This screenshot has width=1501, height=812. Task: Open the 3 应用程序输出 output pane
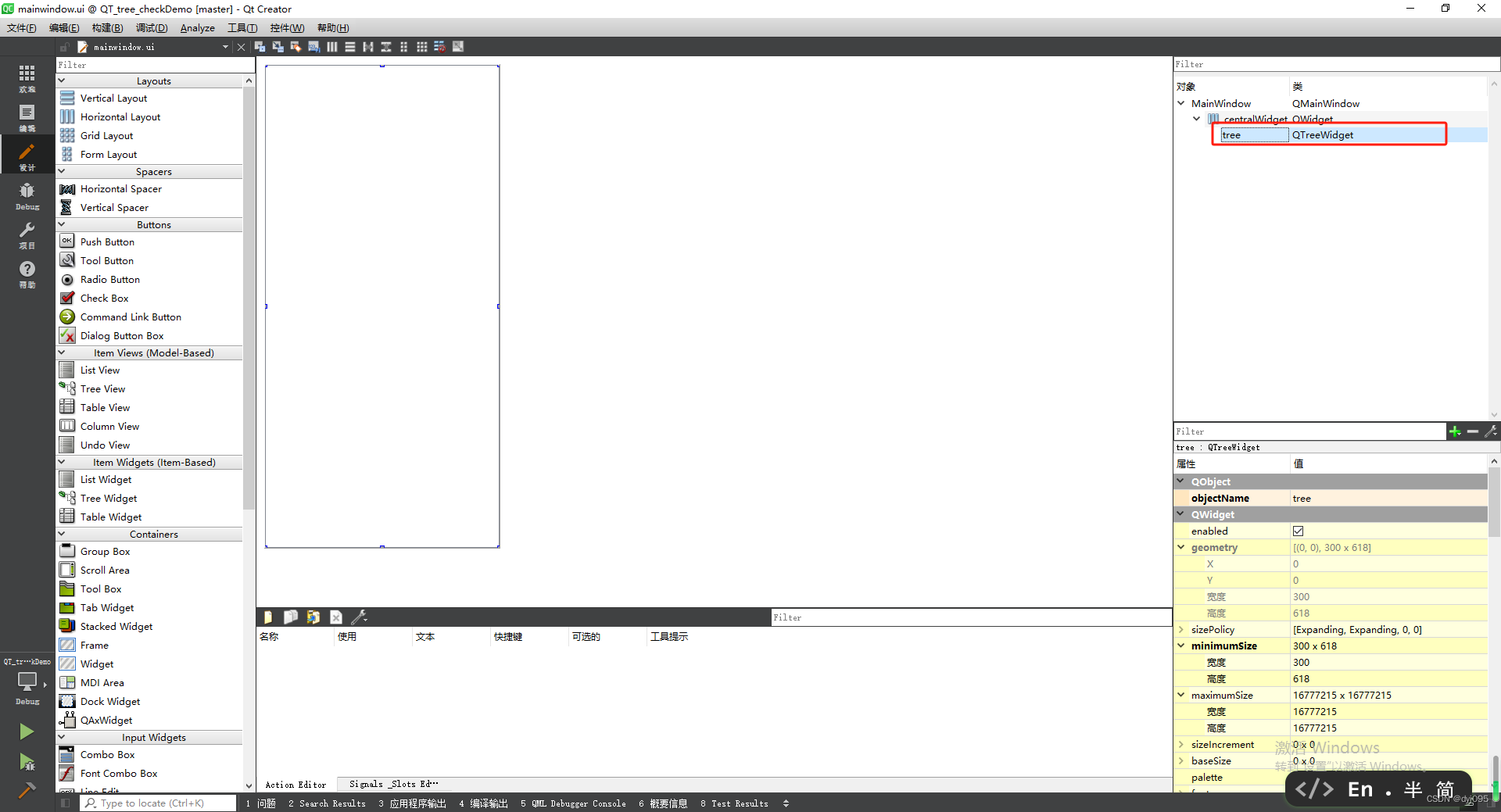pyautogui.click(x=412, y=803)
